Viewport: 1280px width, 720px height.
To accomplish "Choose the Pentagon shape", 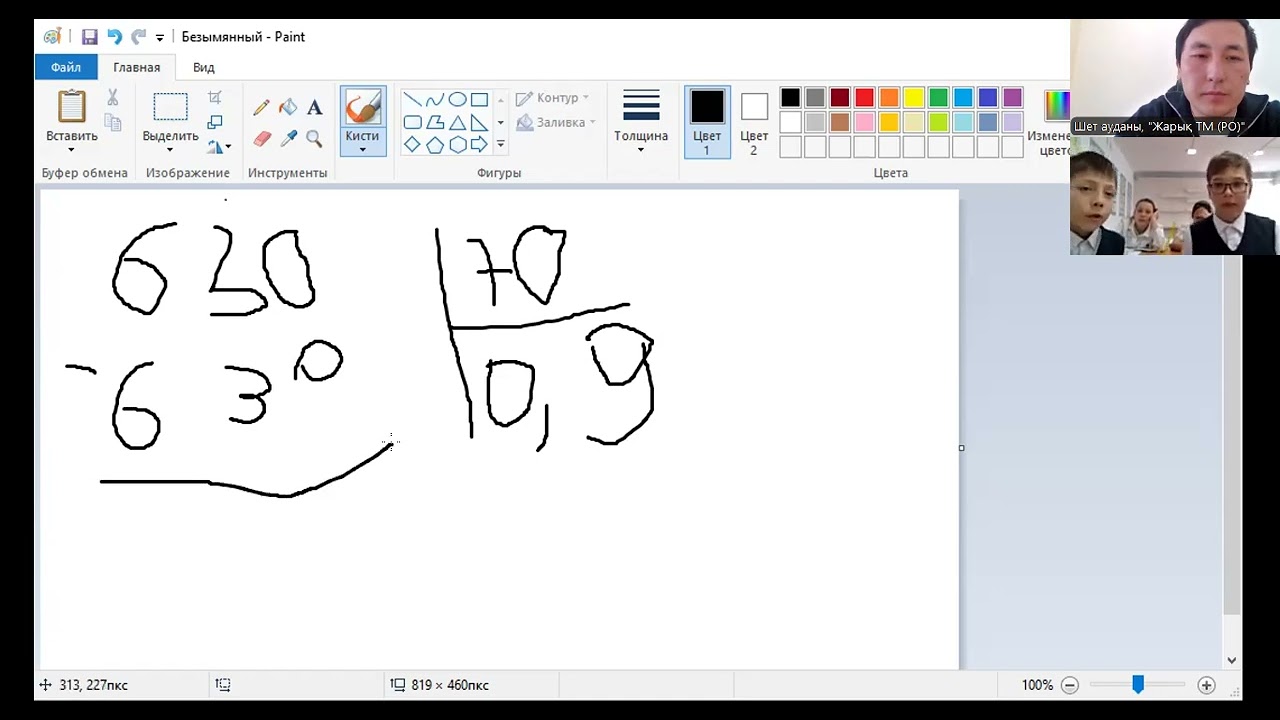I will (x=435, y=145).
